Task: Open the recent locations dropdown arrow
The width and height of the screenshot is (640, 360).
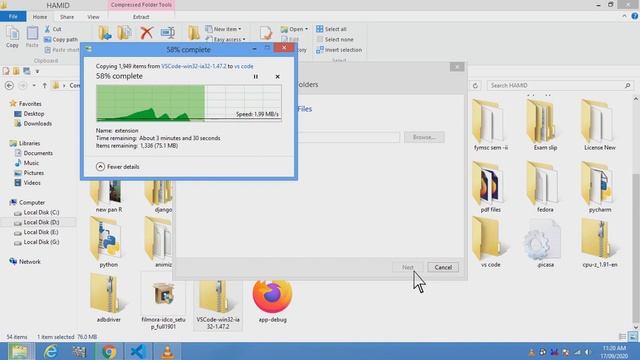Action: (34, 85)
